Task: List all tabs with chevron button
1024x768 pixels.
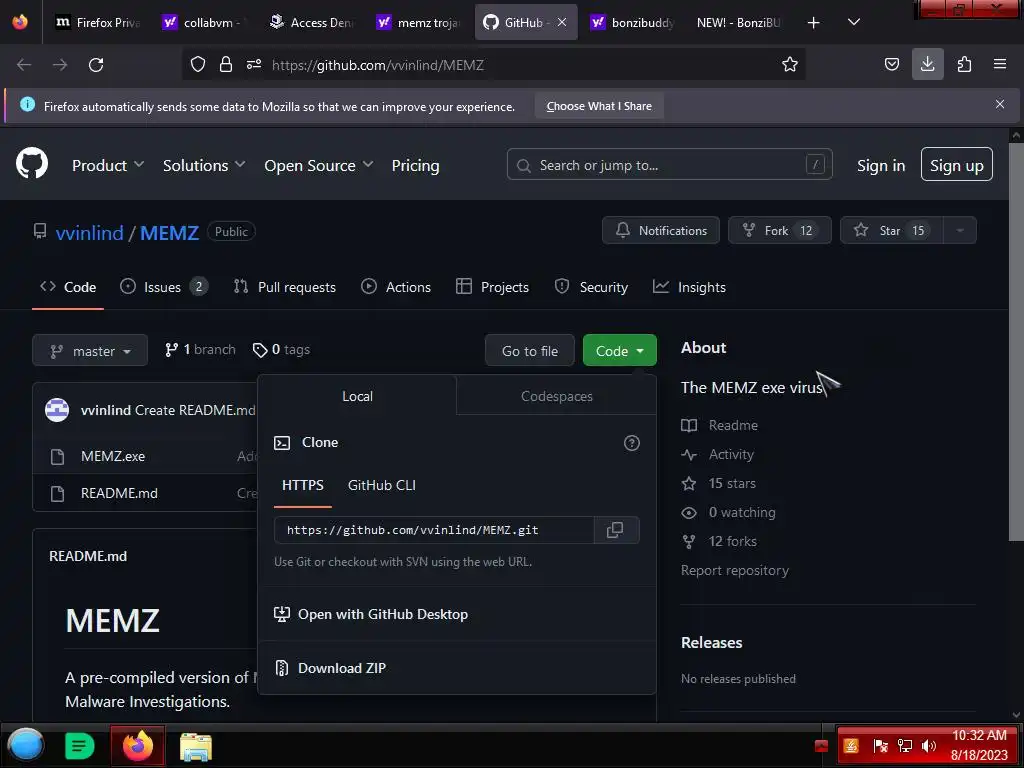Action: [854, 22]
